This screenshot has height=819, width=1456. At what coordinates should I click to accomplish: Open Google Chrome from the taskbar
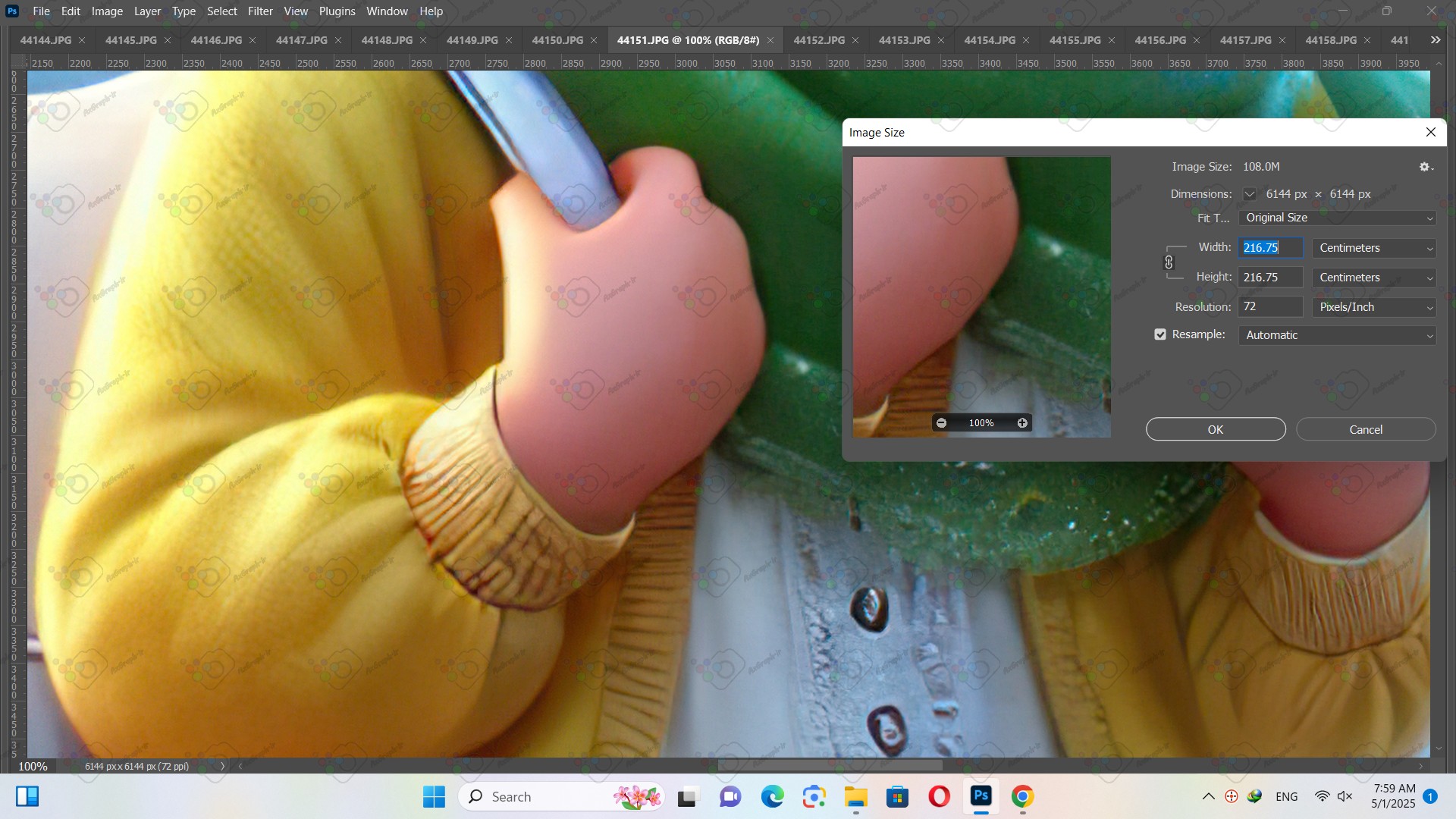1022,796
